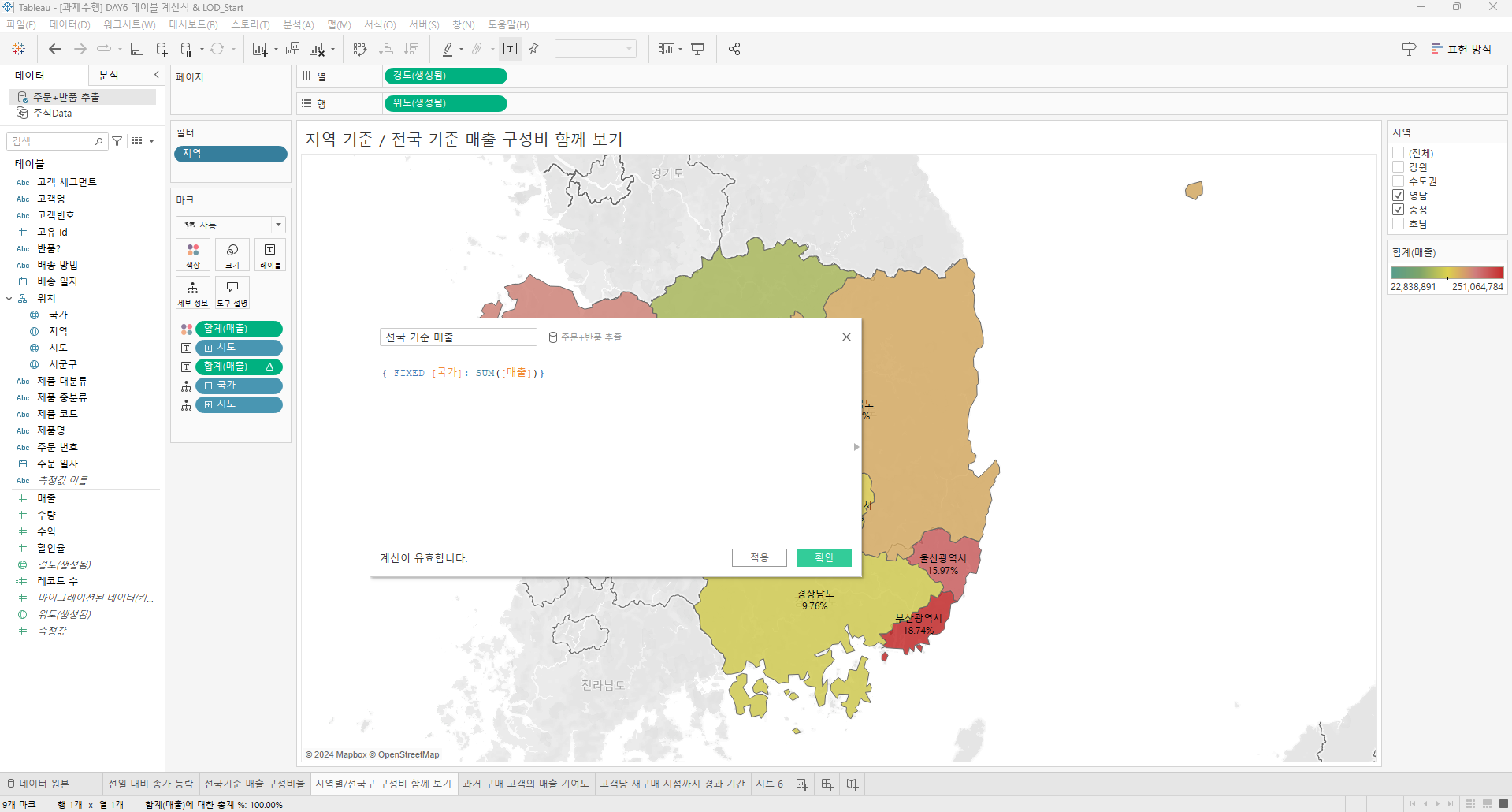Click the pause auto updates icon
Screen dimensions: 1512x812
pyautogui.click(x=186, y=49)
